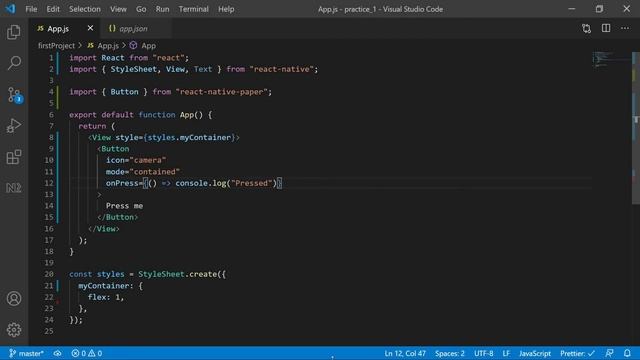This screenshot has height=360, width=640.
Task: Open the Explorer view in activity bar
Action: 14,32
